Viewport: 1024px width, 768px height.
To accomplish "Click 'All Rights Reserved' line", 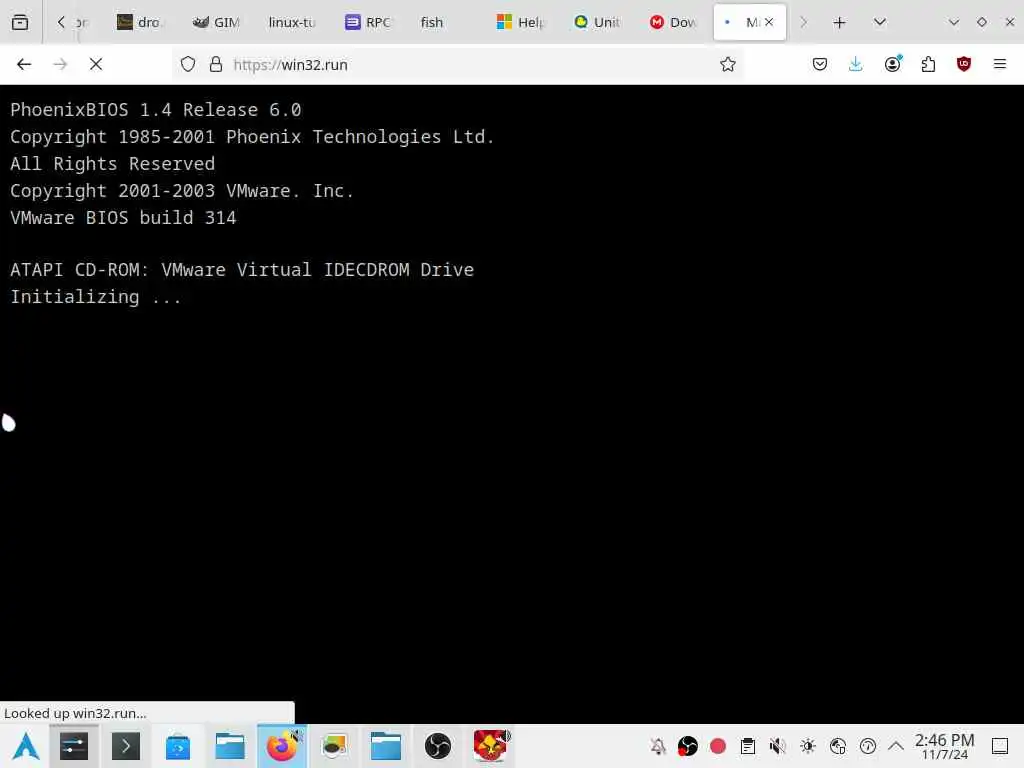I will (x=112, y=163).
